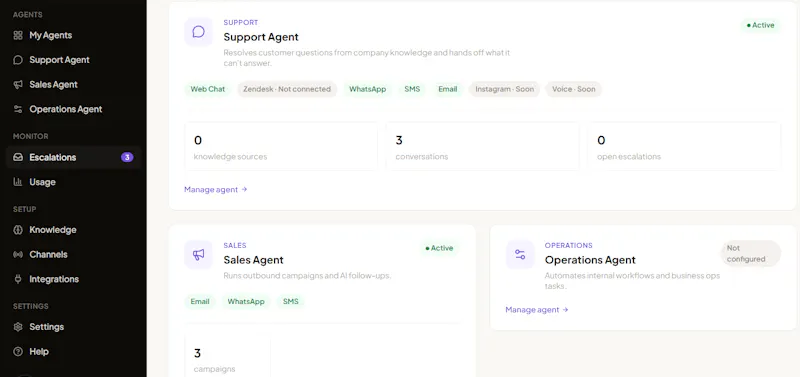
Task: Click the Operations Agent sliders sidebar icon
Action: 18,109
